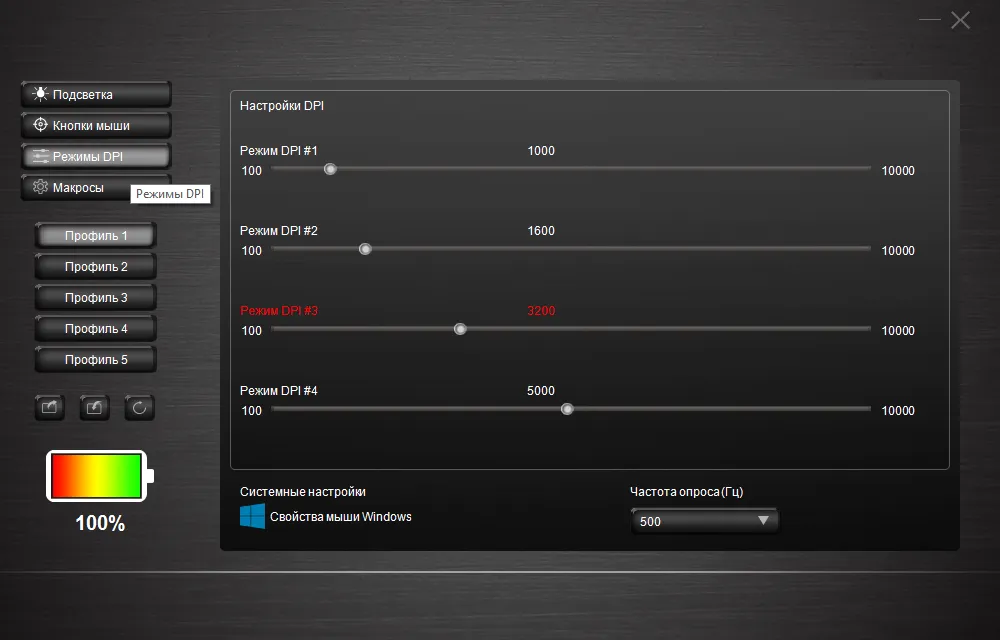Activate Профиль 4
This screenshot has width=1000, height=640.
96,328
